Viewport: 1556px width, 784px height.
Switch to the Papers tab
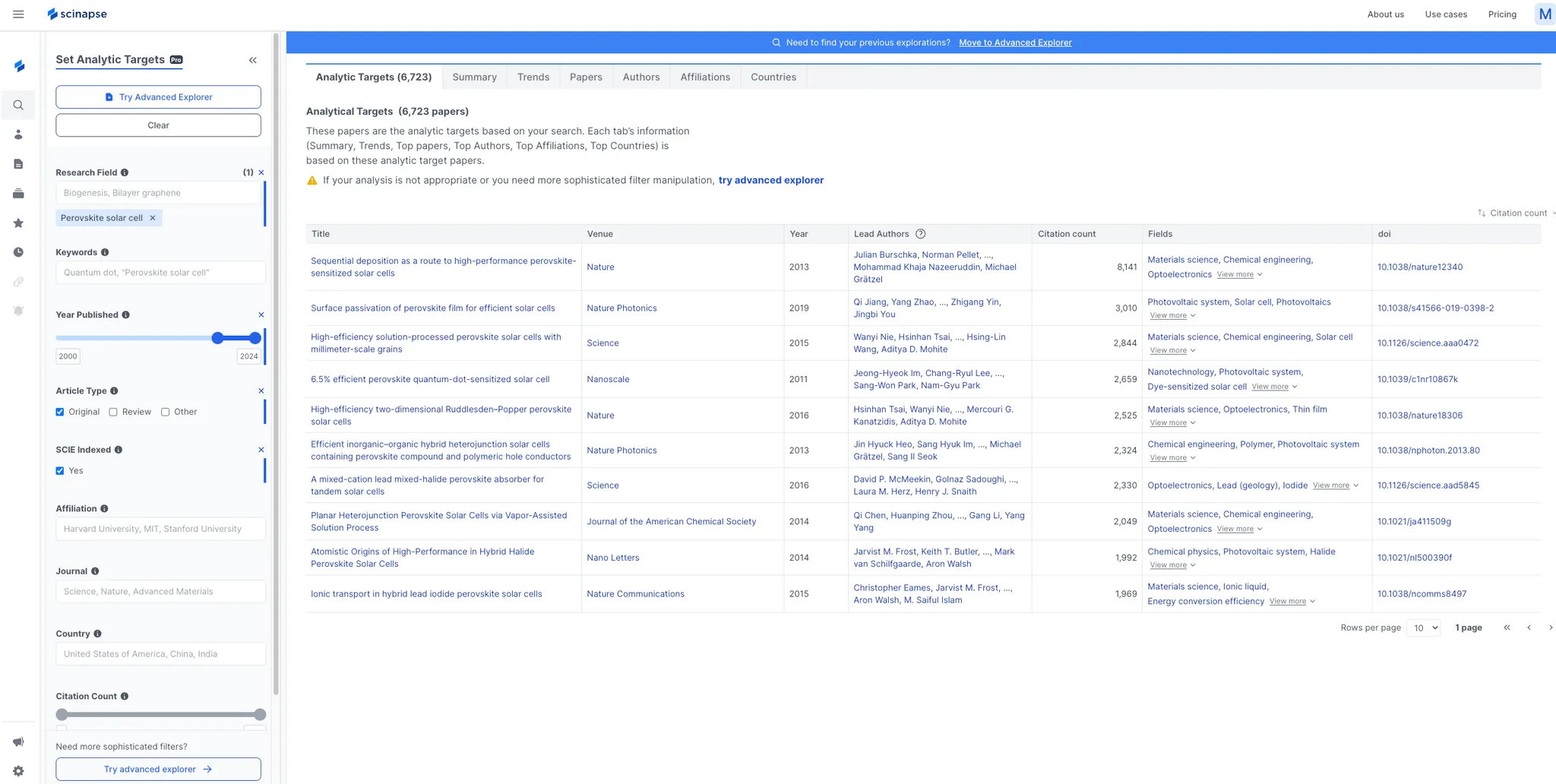click(x=586, y=77)
